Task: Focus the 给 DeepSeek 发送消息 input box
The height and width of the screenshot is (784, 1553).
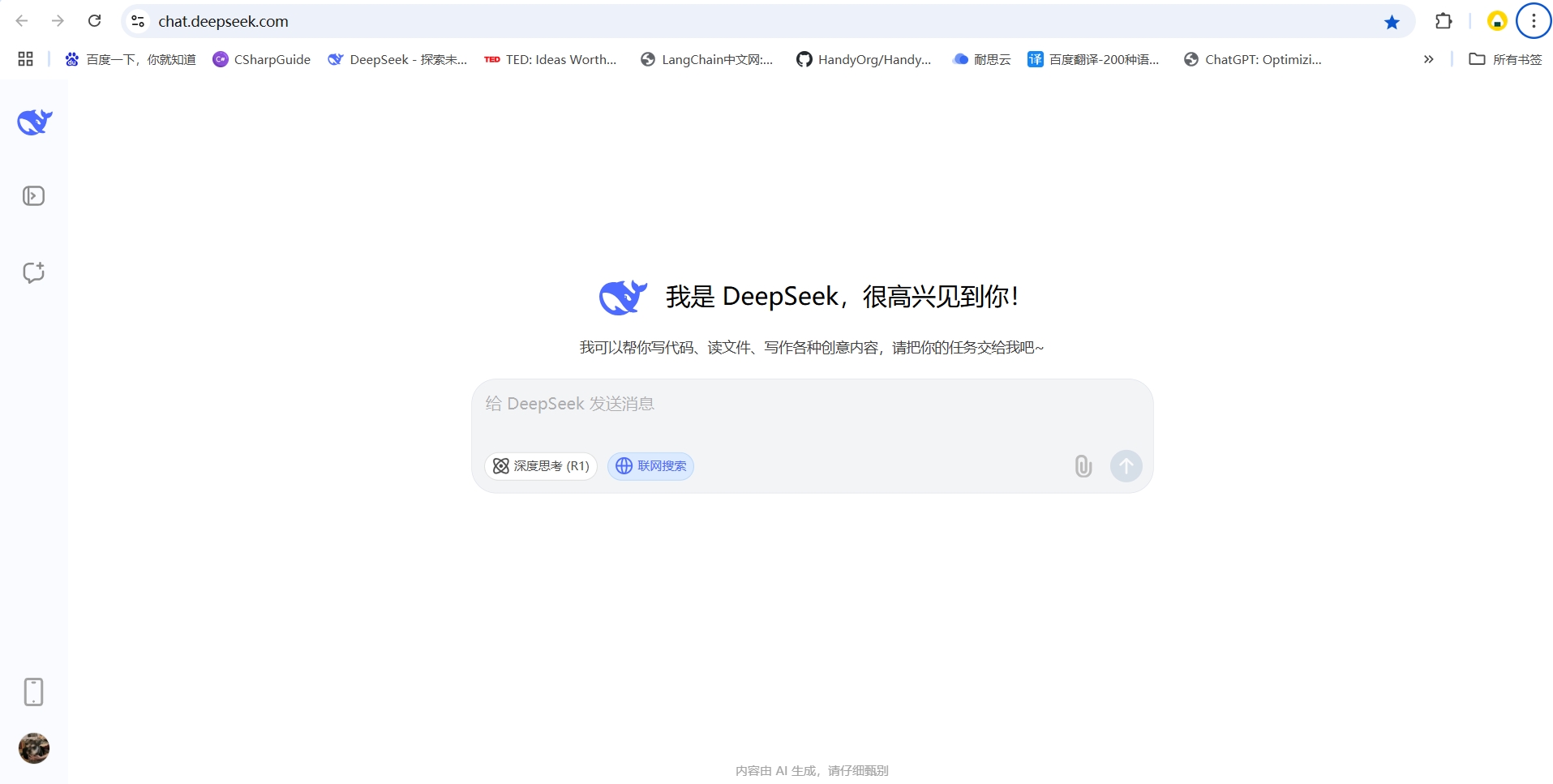Action: point(812,404)
